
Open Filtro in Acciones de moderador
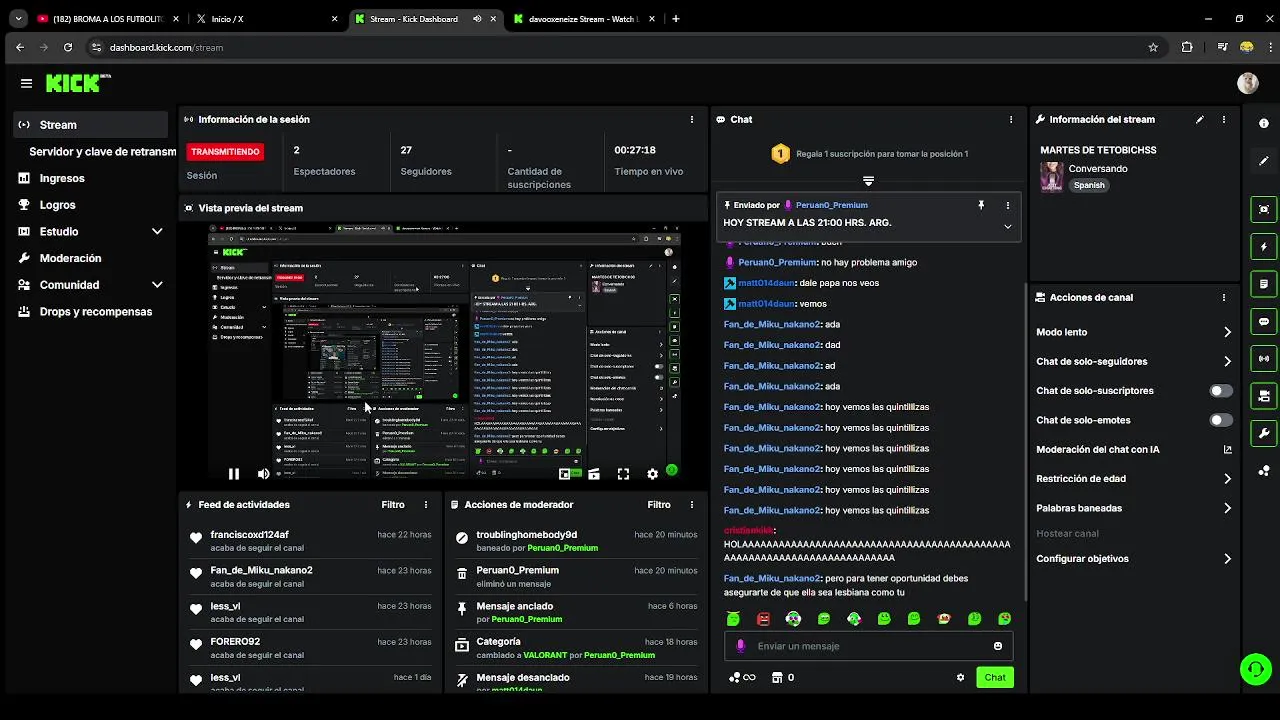tap(659, 505)
